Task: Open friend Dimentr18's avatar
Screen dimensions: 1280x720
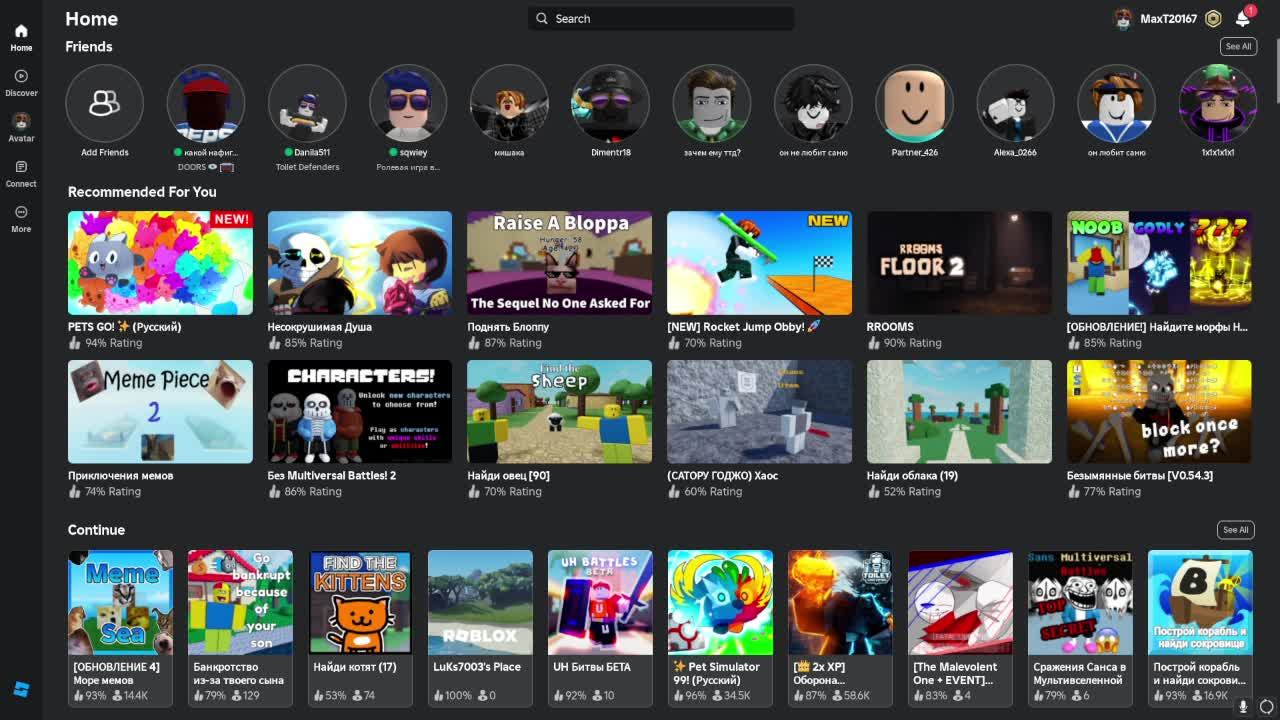Action: coord(610,103)
